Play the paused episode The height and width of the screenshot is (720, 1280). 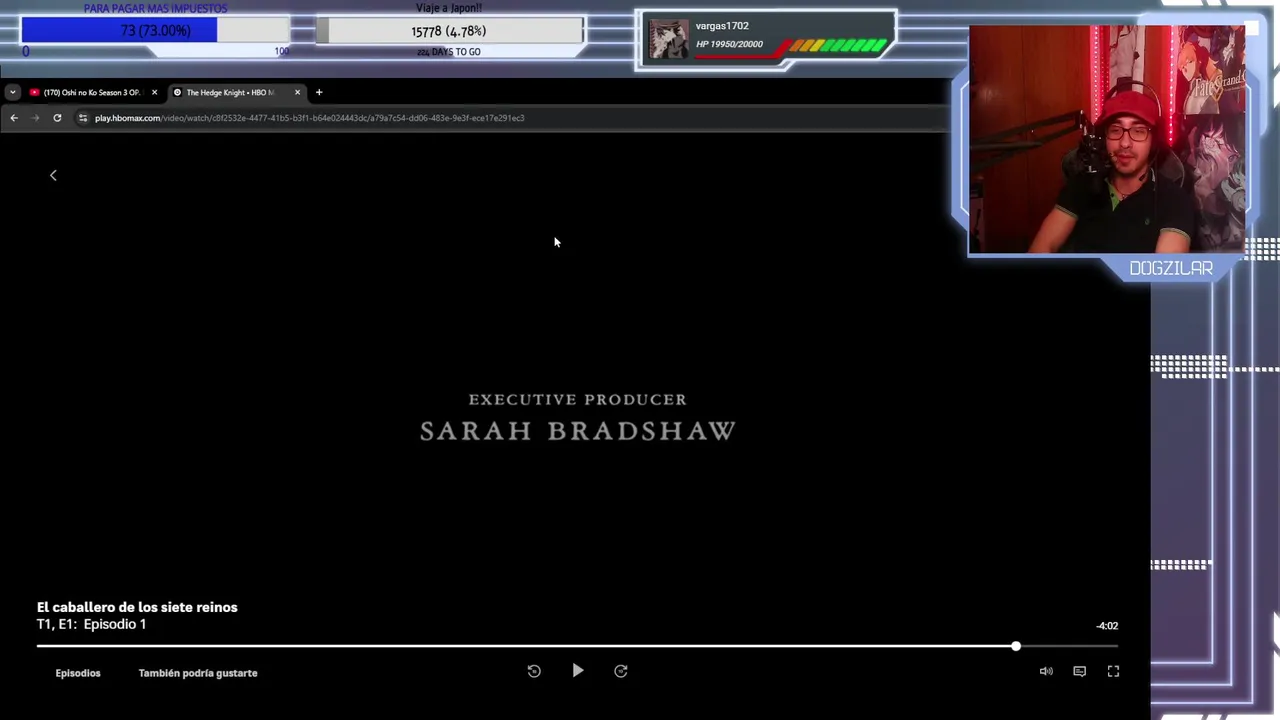[x=578, y=671]
